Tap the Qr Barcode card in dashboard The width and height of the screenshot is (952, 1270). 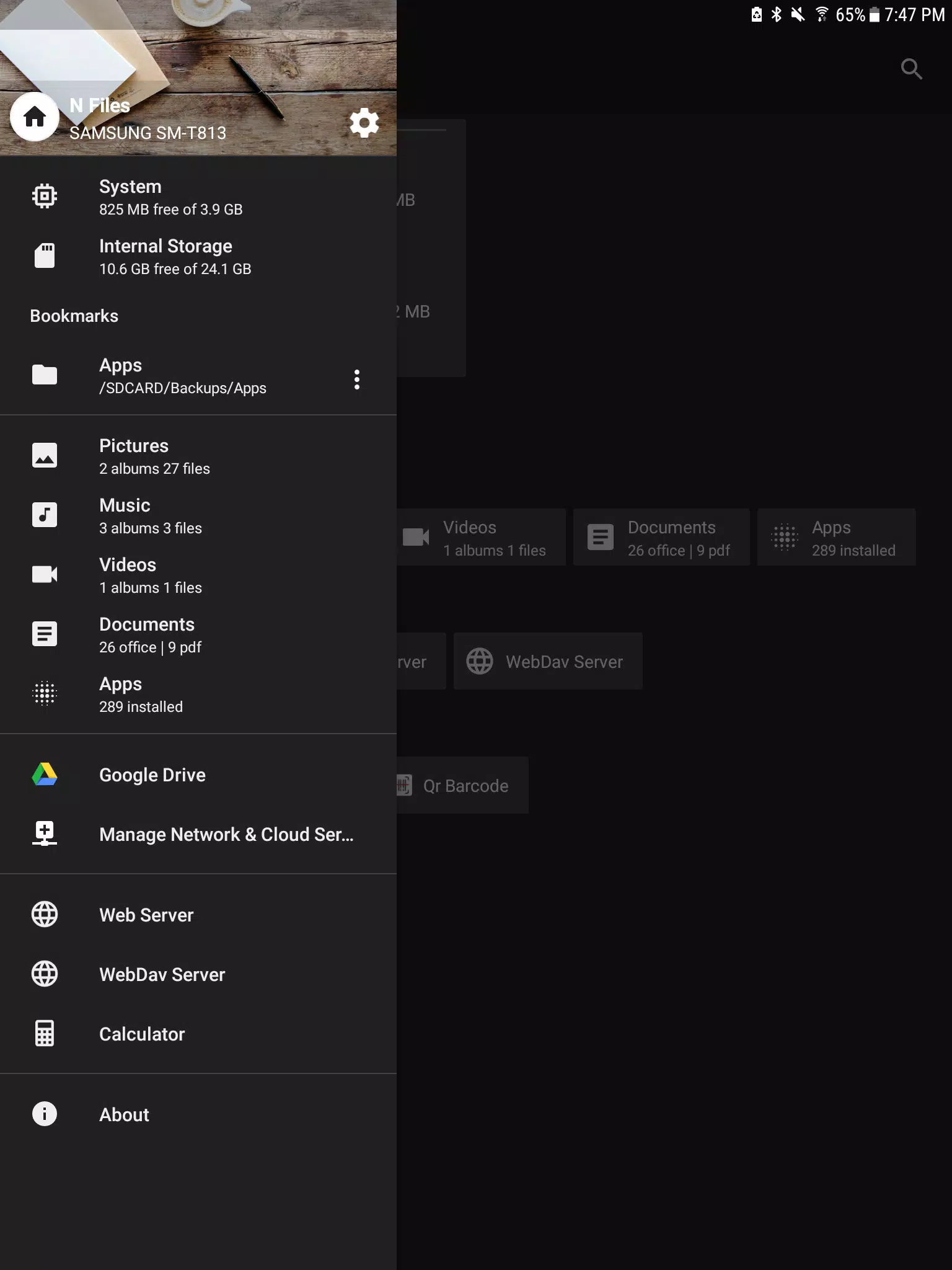point(462,785)
